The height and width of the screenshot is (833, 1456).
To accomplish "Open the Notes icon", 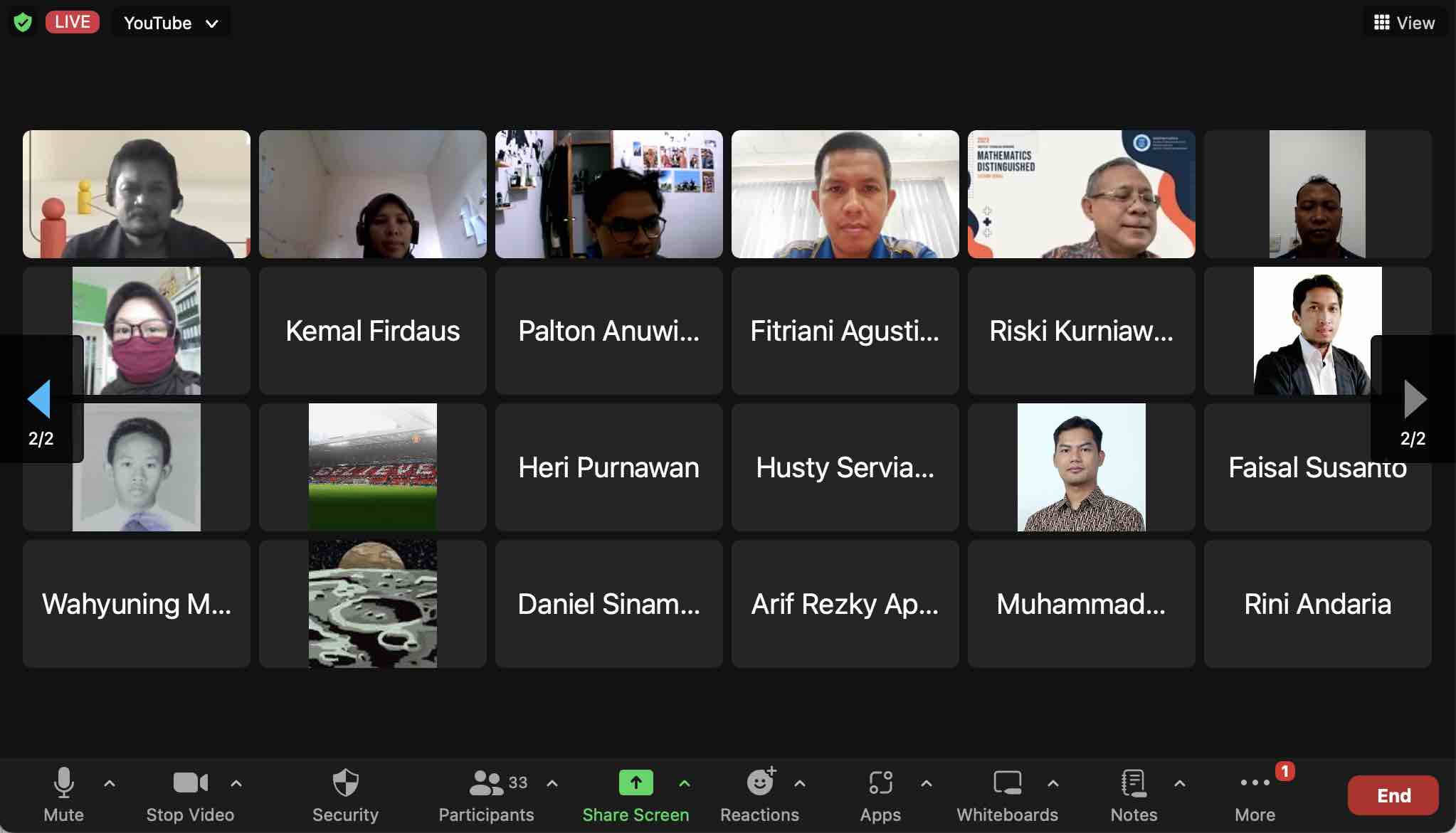I will 1133,783.
